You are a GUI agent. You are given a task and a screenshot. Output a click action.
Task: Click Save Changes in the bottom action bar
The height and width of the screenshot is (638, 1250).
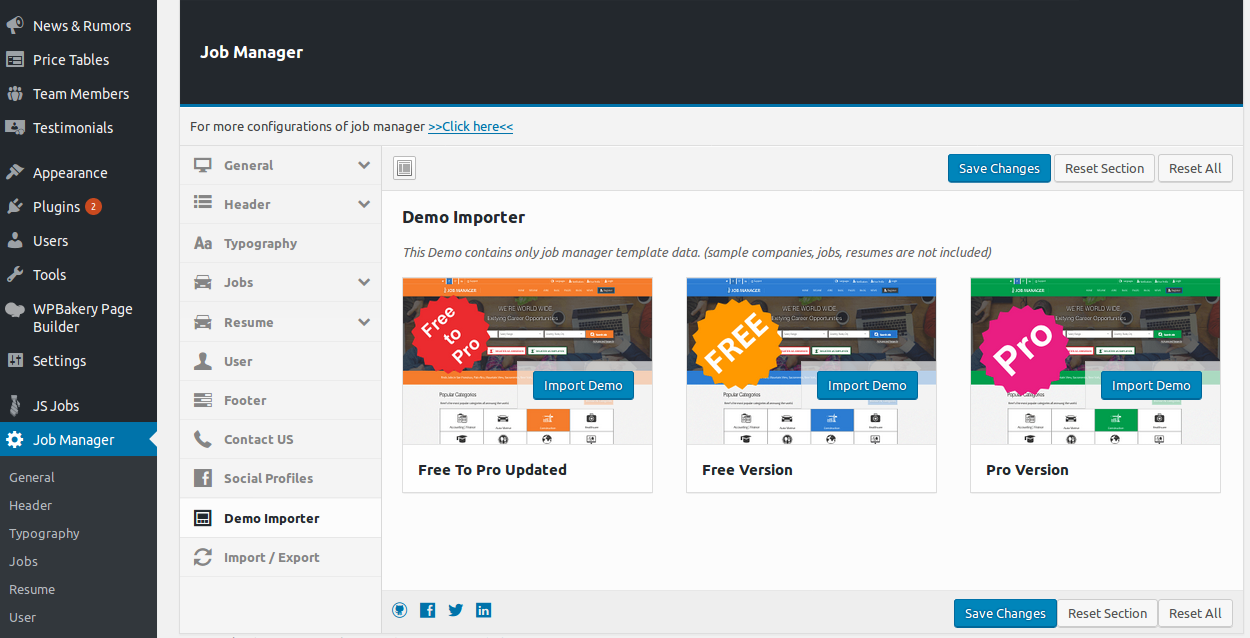[1005, 613]
